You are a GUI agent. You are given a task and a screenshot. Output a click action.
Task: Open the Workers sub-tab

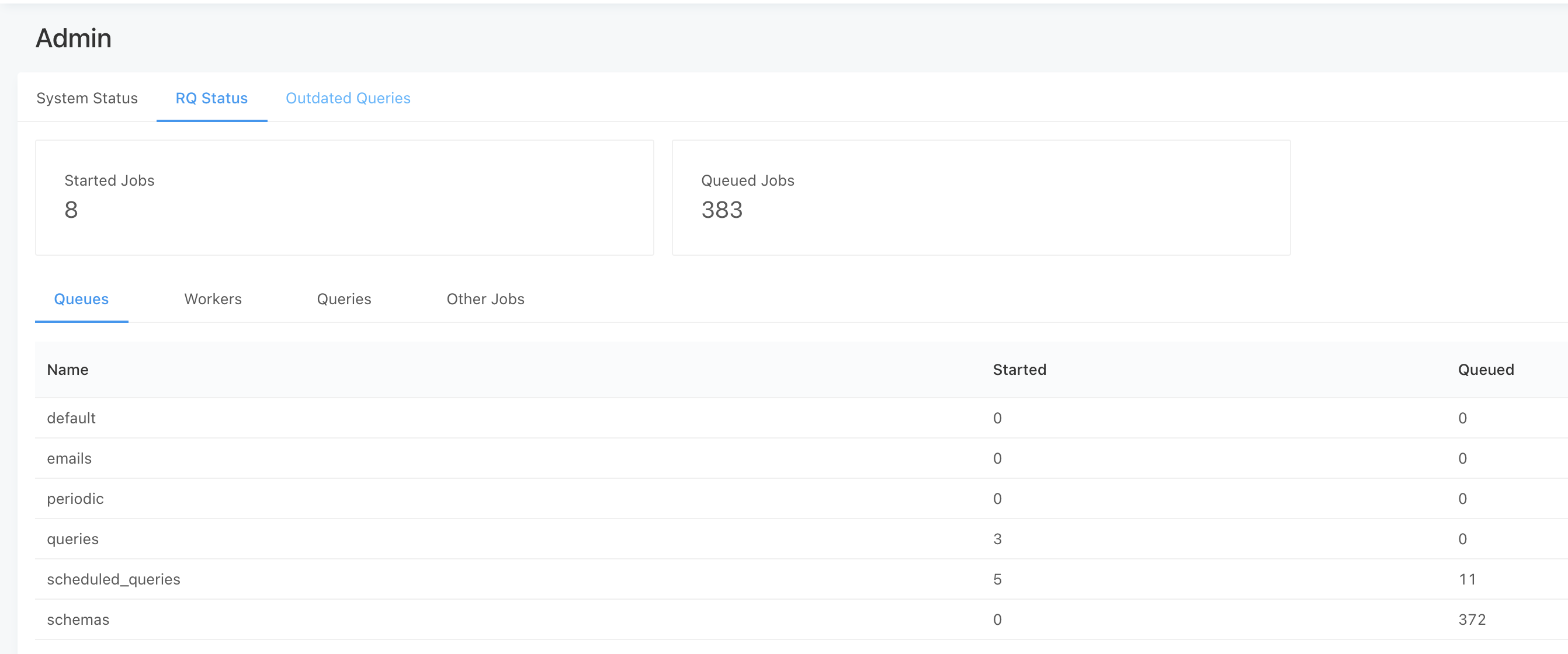pyautogui.click(x=213, y=299)
